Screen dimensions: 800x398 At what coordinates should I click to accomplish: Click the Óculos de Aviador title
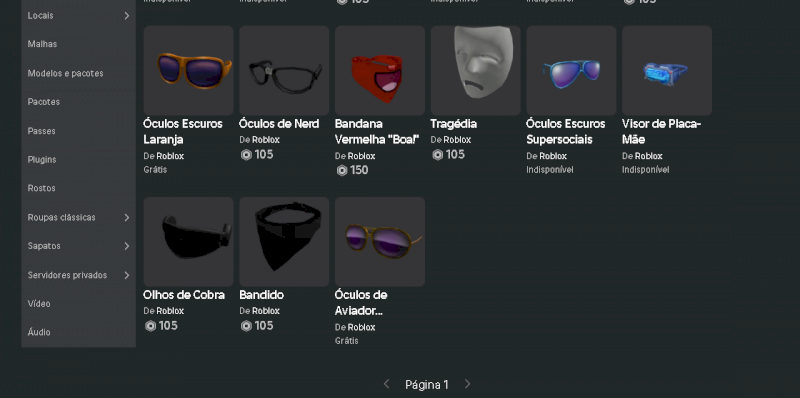[x=361, y=303]
